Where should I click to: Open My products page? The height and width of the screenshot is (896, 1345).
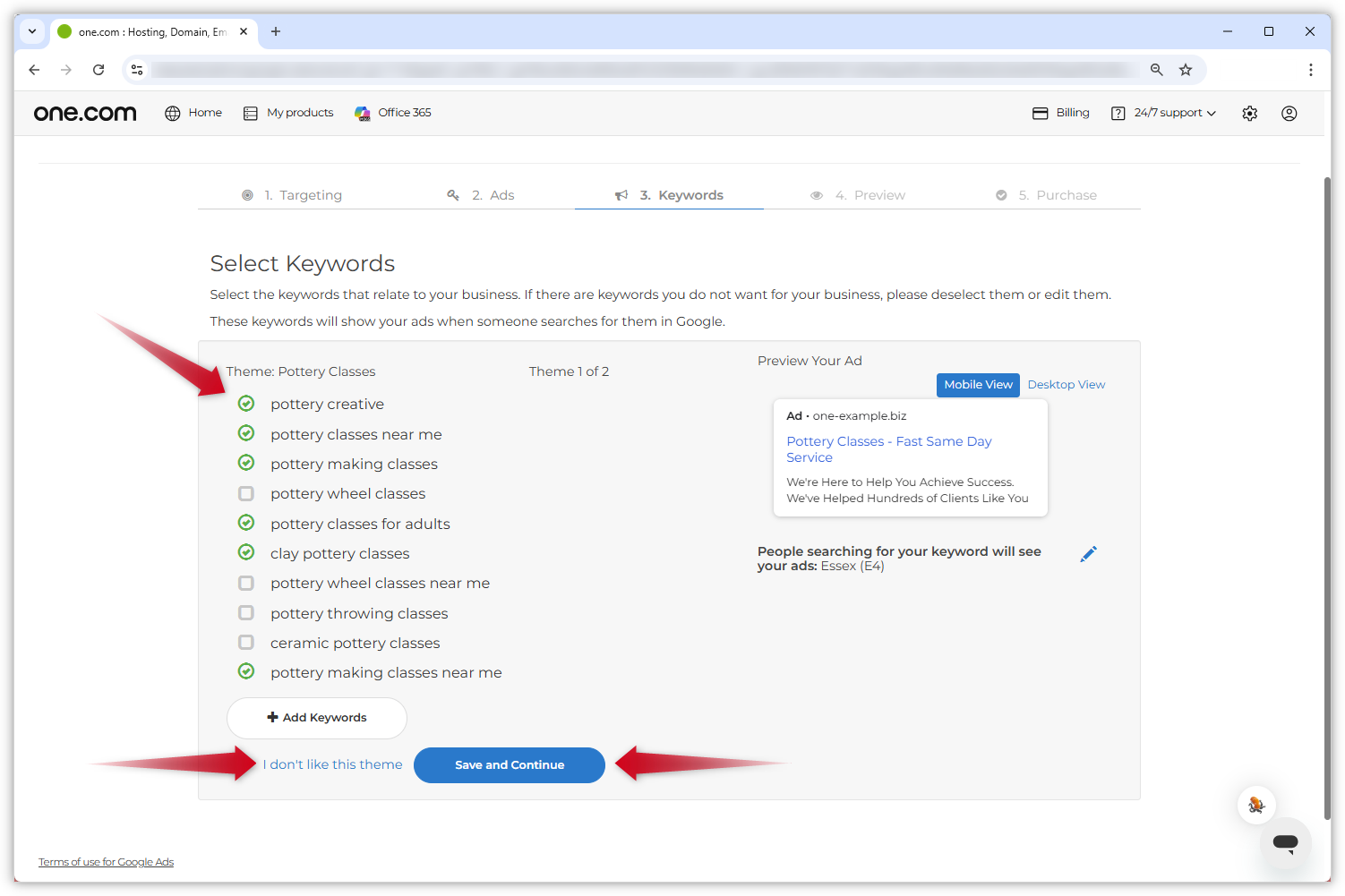tap(288, 113)
